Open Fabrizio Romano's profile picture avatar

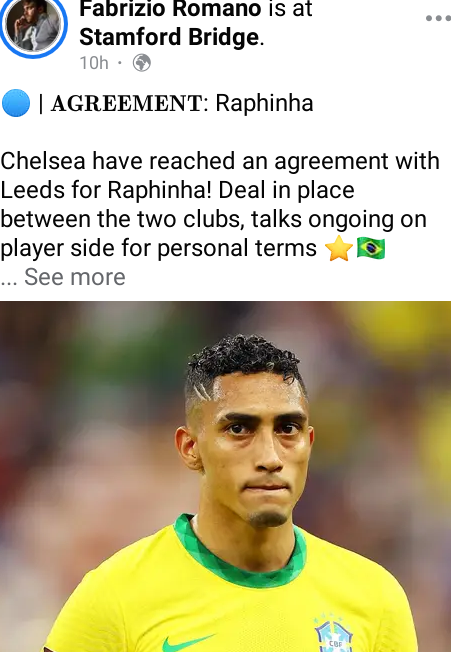click(33, 26)
